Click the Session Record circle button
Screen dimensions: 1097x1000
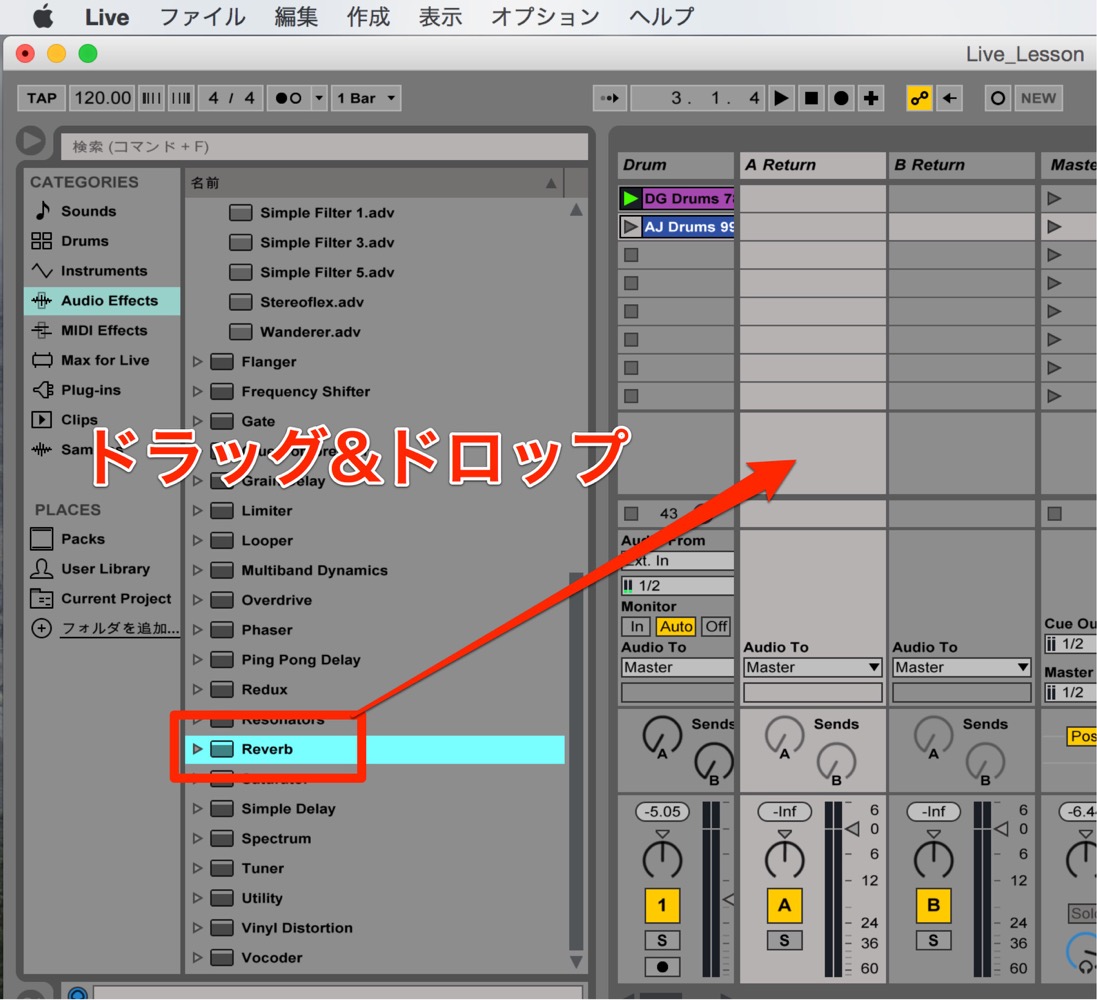pyautogui.click(x=998, y=98)
